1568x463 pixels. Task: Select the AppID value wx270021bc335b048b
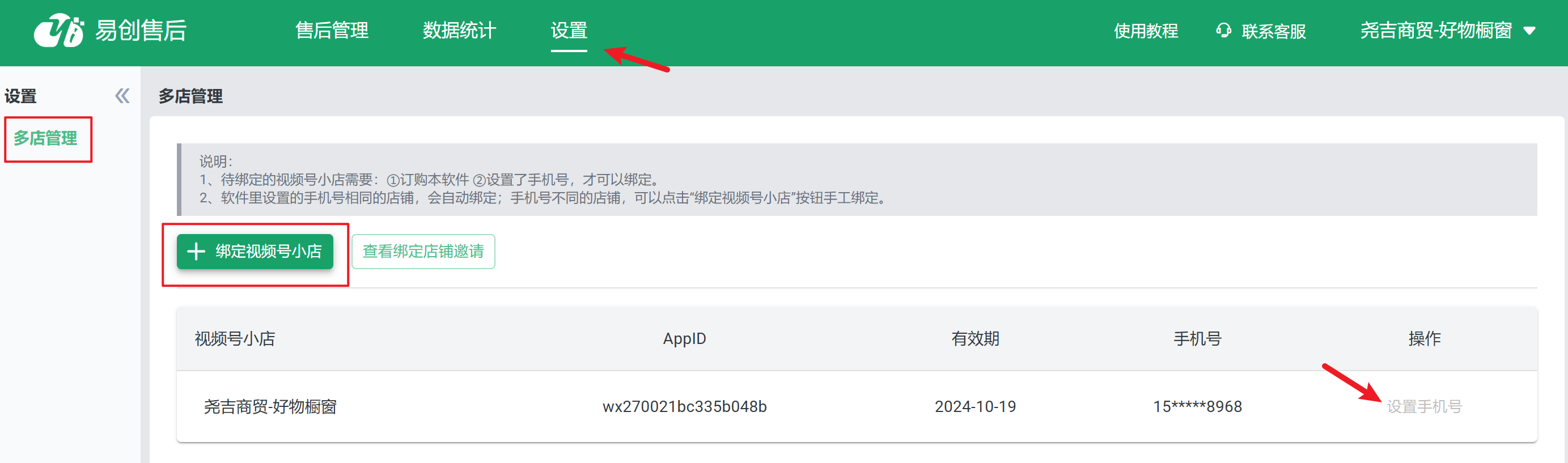pyautogui.click(x=684, y=406)
